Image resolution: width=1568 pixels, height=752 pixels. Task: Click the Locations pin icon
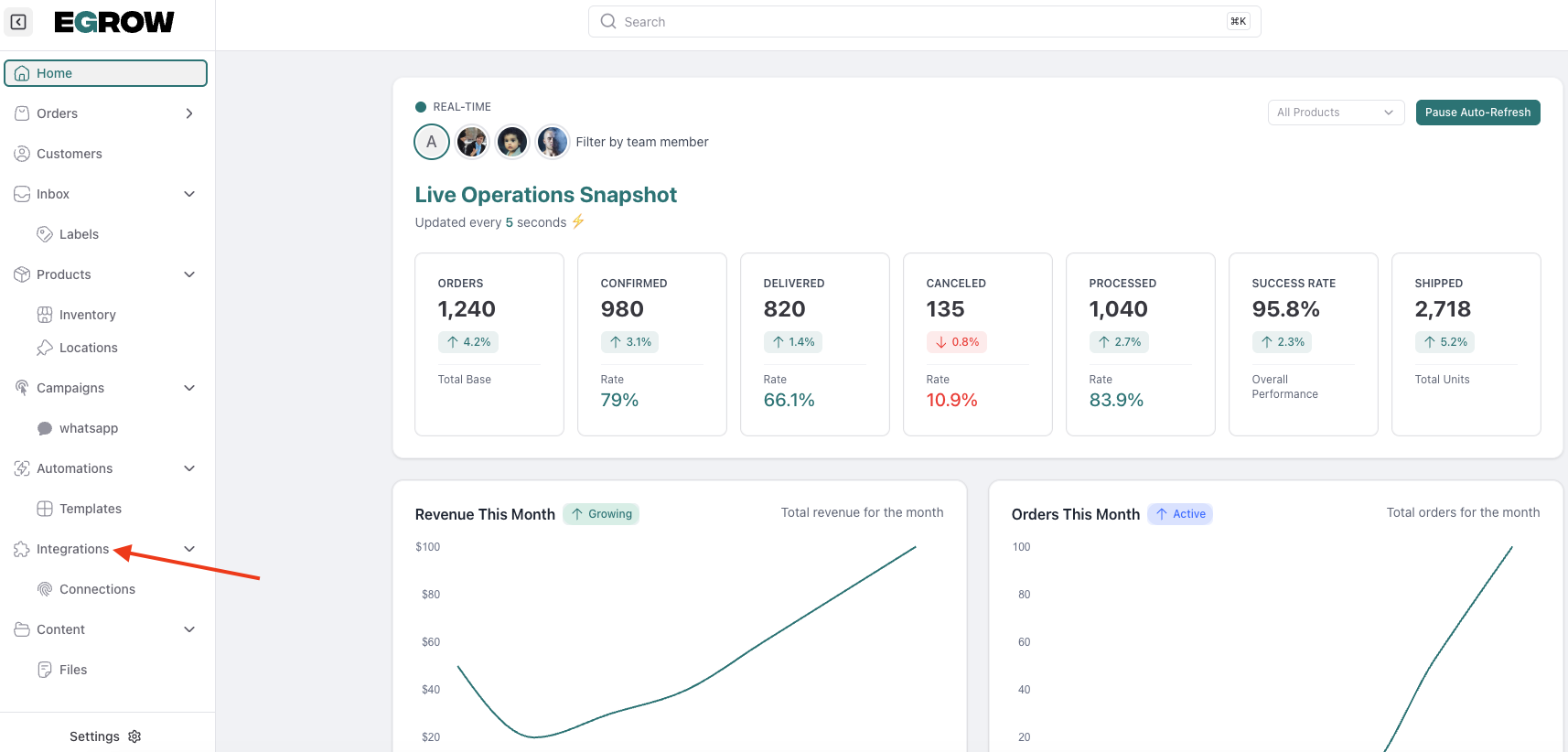point(44,348)
